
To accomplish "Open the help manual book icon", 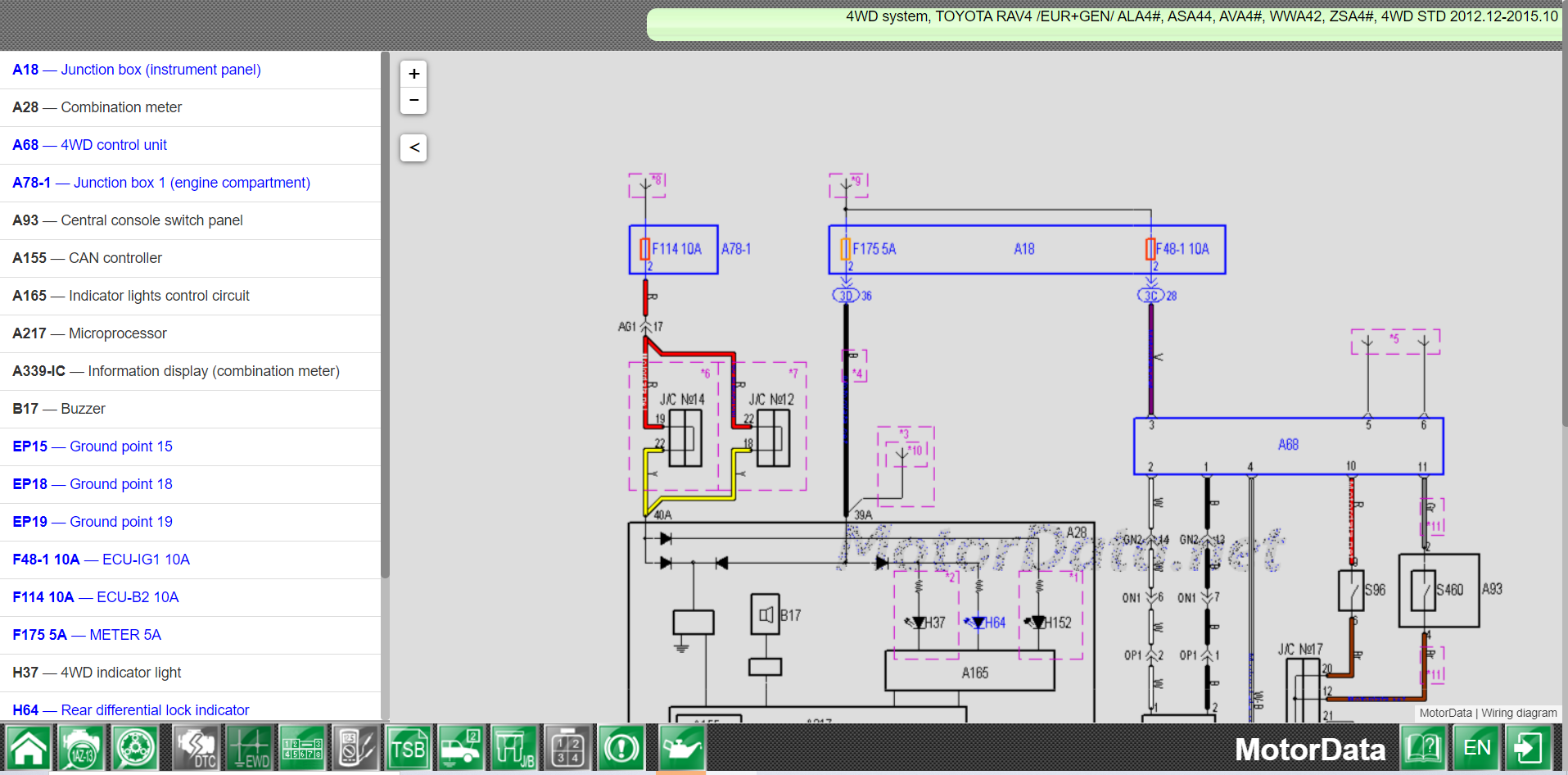I will (1423, 748).
